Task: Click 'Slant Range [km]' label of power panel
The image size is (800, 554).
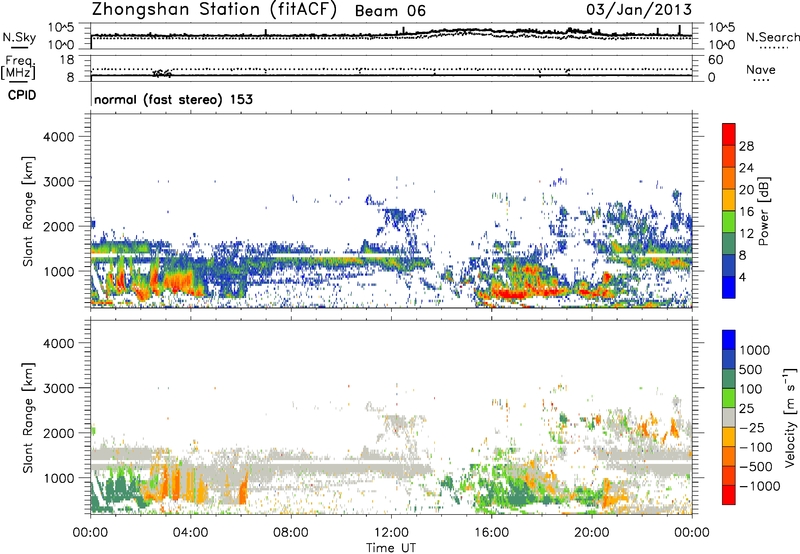Action: tap(28, 211)
